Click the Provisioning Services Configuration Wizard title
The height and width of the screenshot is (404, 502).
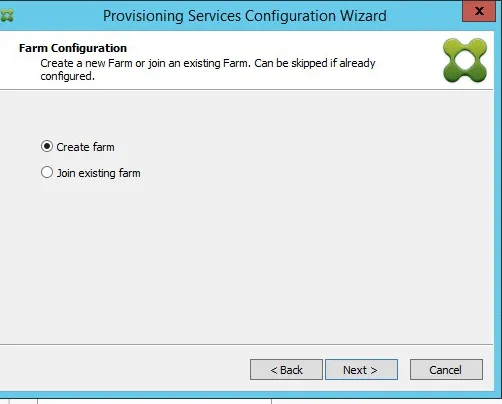(x=245, y=16)
